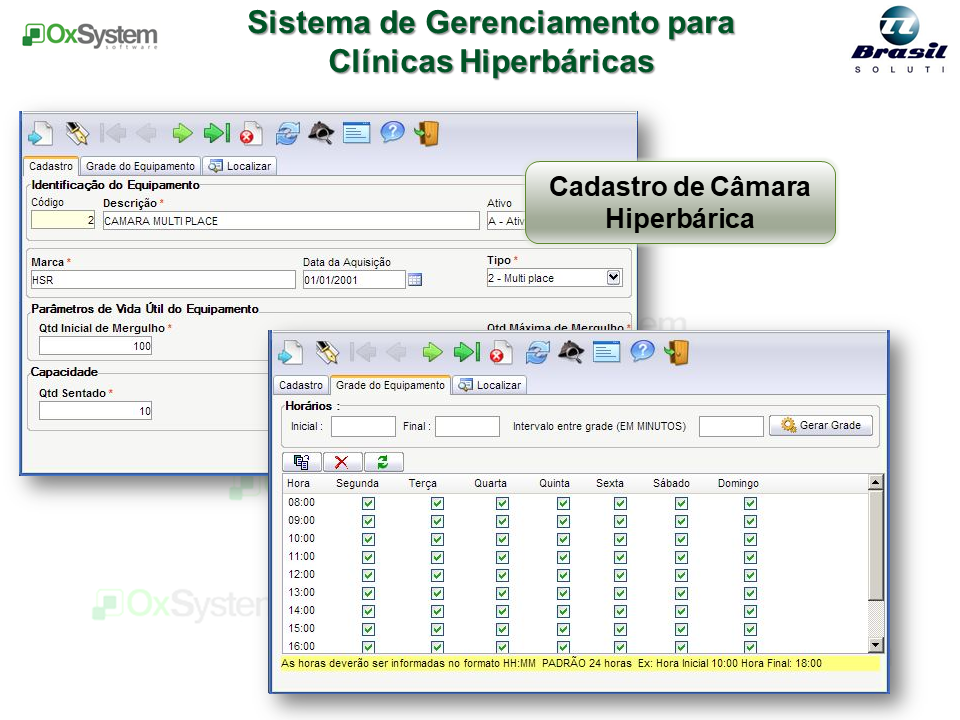Open the Tipo dropdown showing Multi place
Image resolution: width=960 pixels, height=720 pixels.
tap(613, 278)
